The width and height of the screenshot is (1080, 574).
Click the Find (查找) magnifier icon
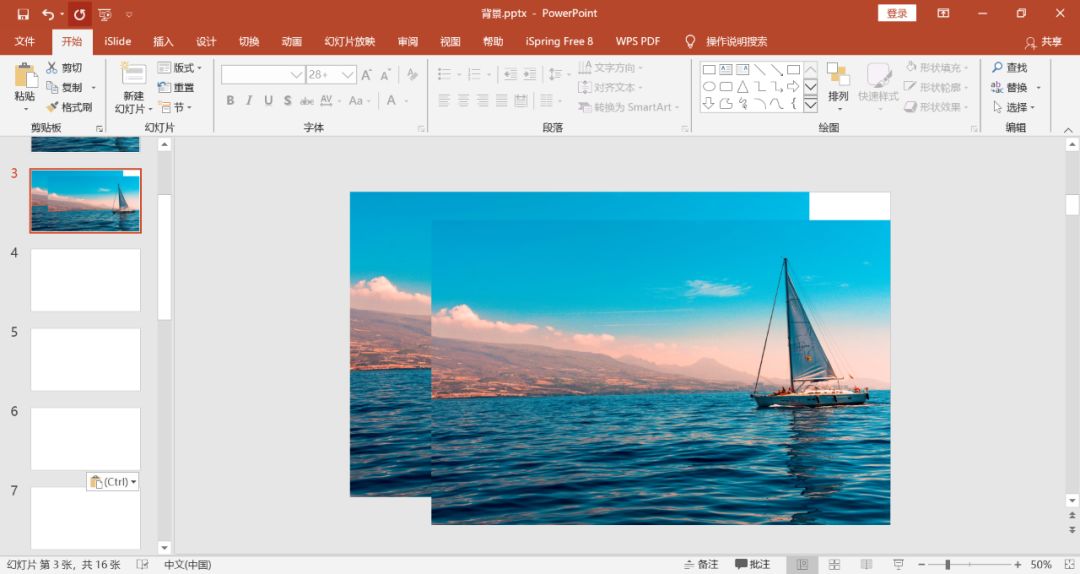click(997, 67)
